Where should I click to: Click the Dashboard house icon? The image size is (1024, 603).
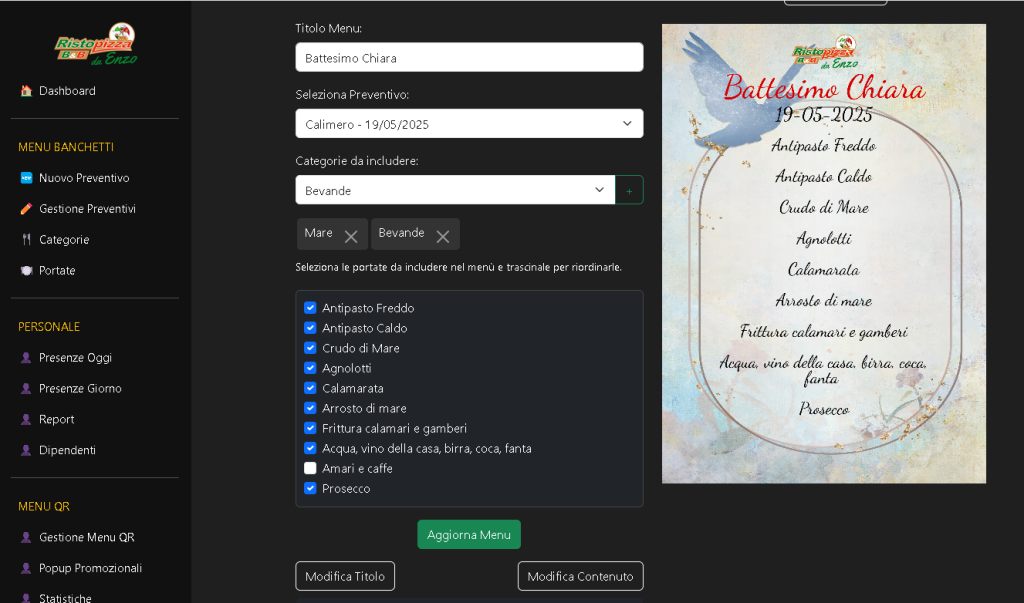coord(26,91)
